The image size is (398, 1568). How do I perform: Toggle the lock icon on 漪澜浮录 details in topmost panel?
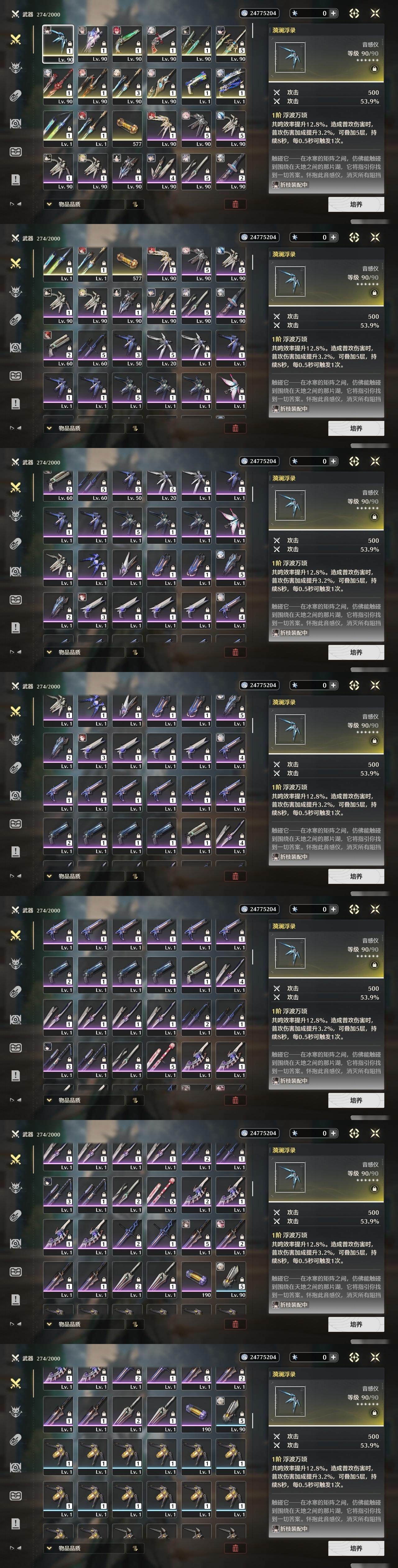click(x=374, y=69)
